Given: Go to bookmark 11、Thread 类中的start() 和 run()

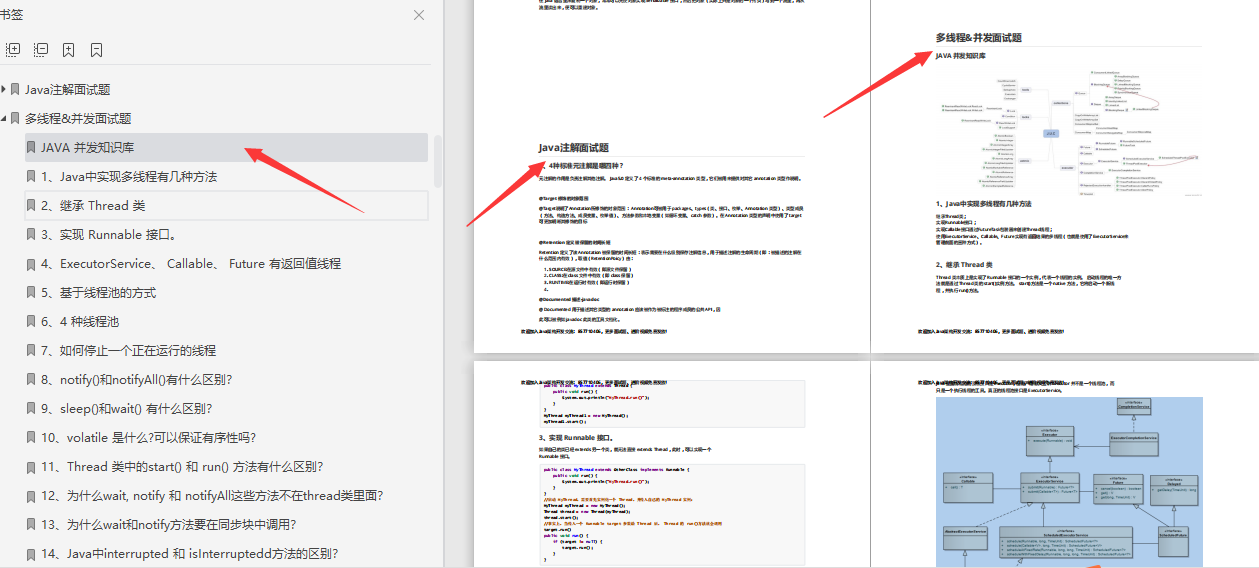Looking at the screenshot, I should click(182, 466).
